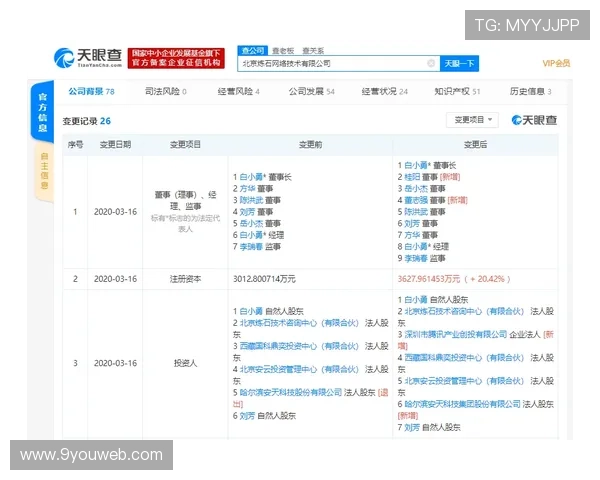The image size is (600, 480).
Task: Click the 变更日期 column header
Action: tap(115, 145)
